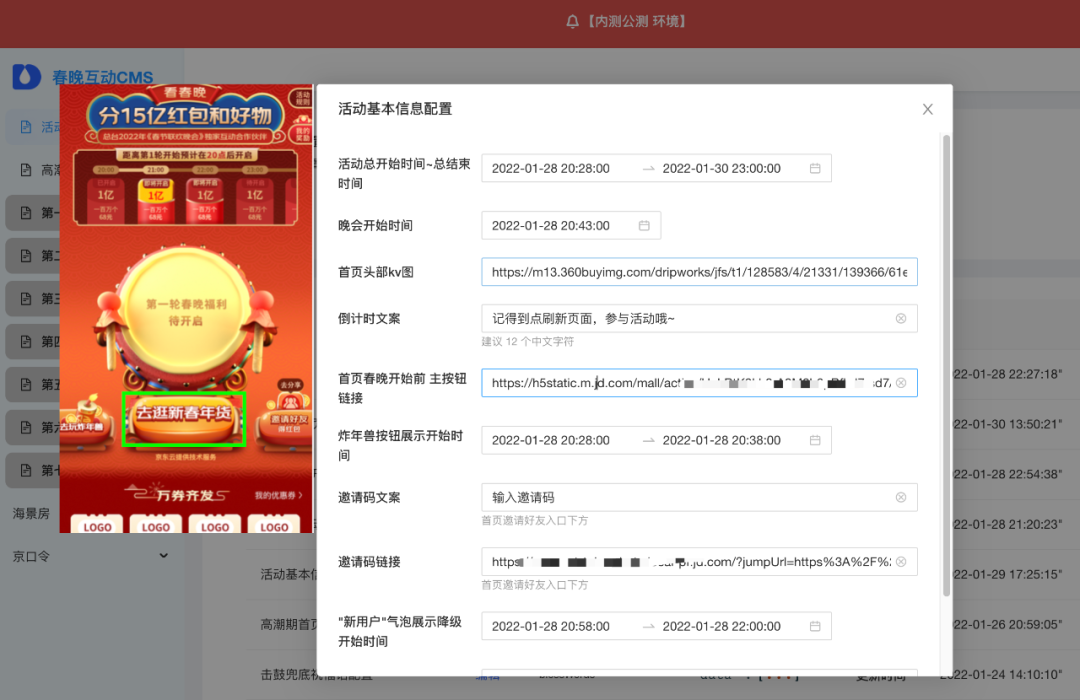1080x700 pixels.
Task: Click the 晚会开始时间 date field 2022-01-28 20:43:00
Action: tap(571, 225)
